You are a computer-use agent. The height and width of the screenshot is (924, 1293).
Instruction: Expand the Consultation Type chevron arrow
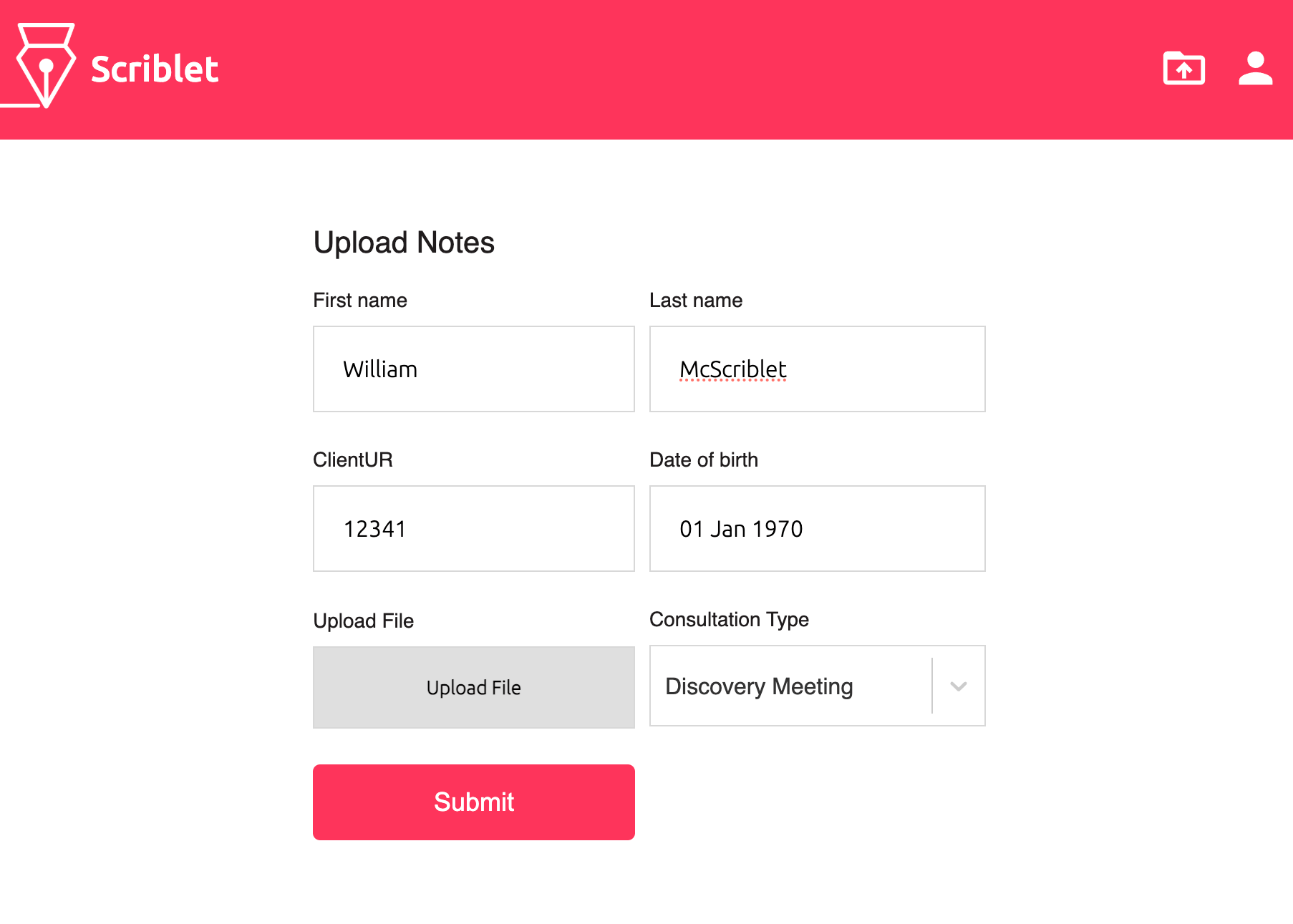coord(959,686)
